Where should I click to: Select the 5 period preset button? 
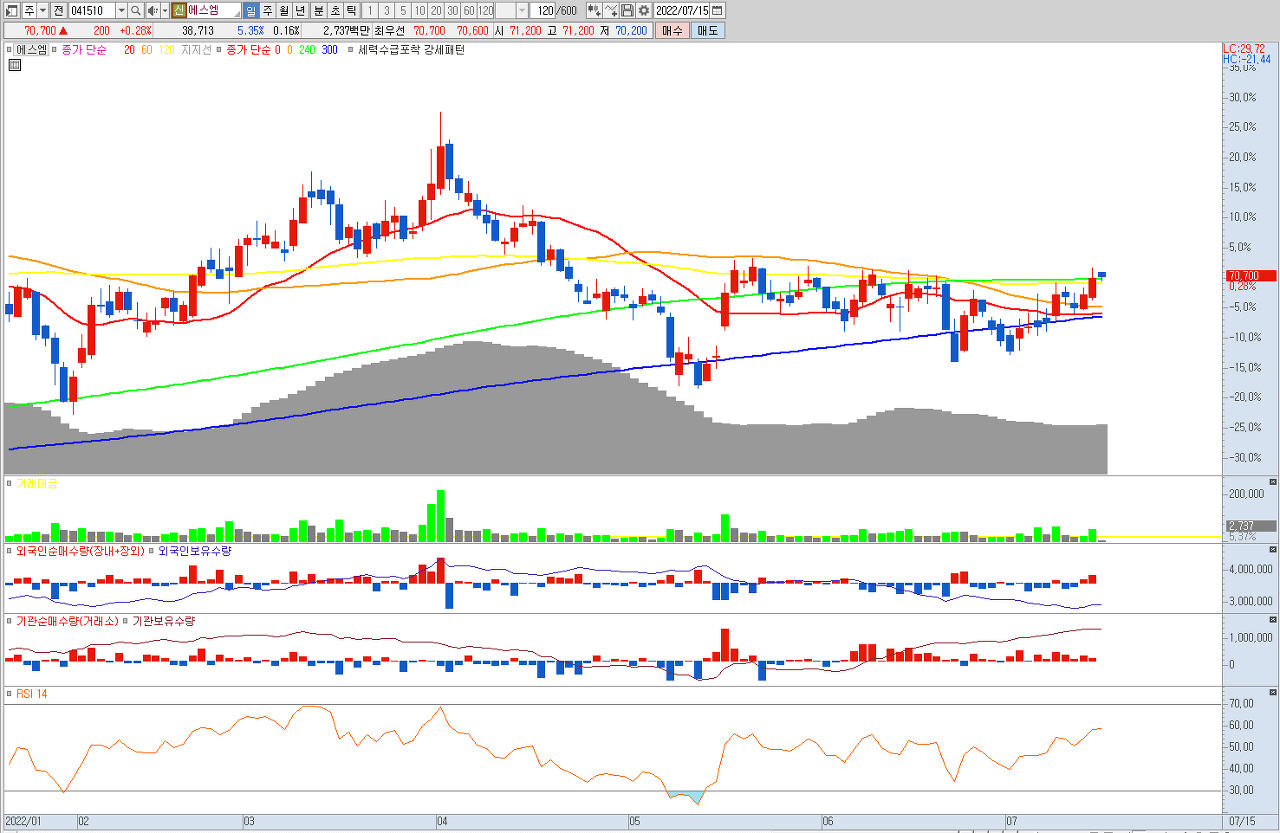403,10
